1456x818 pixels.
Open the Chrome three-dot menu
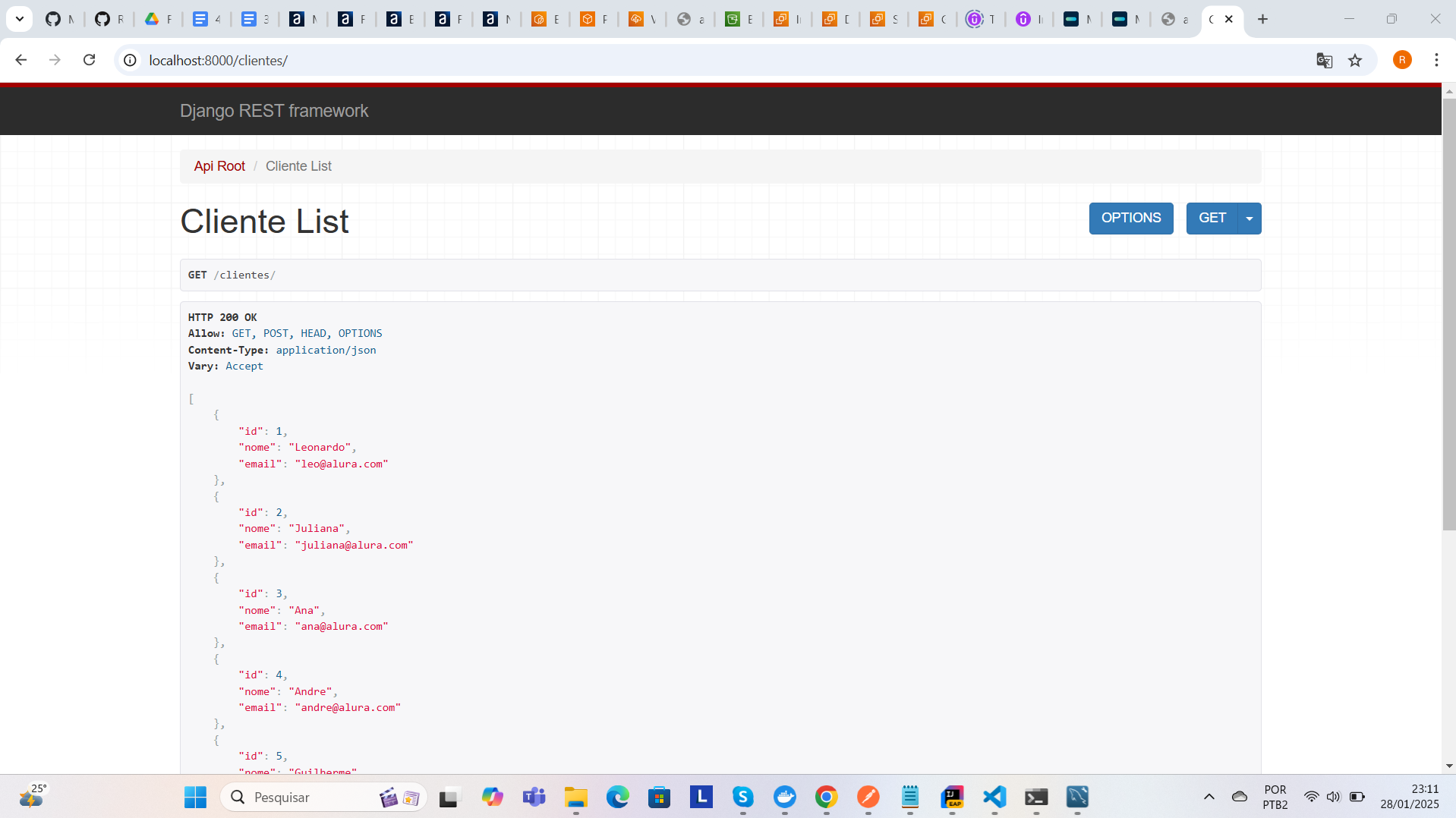[1436, 60]
